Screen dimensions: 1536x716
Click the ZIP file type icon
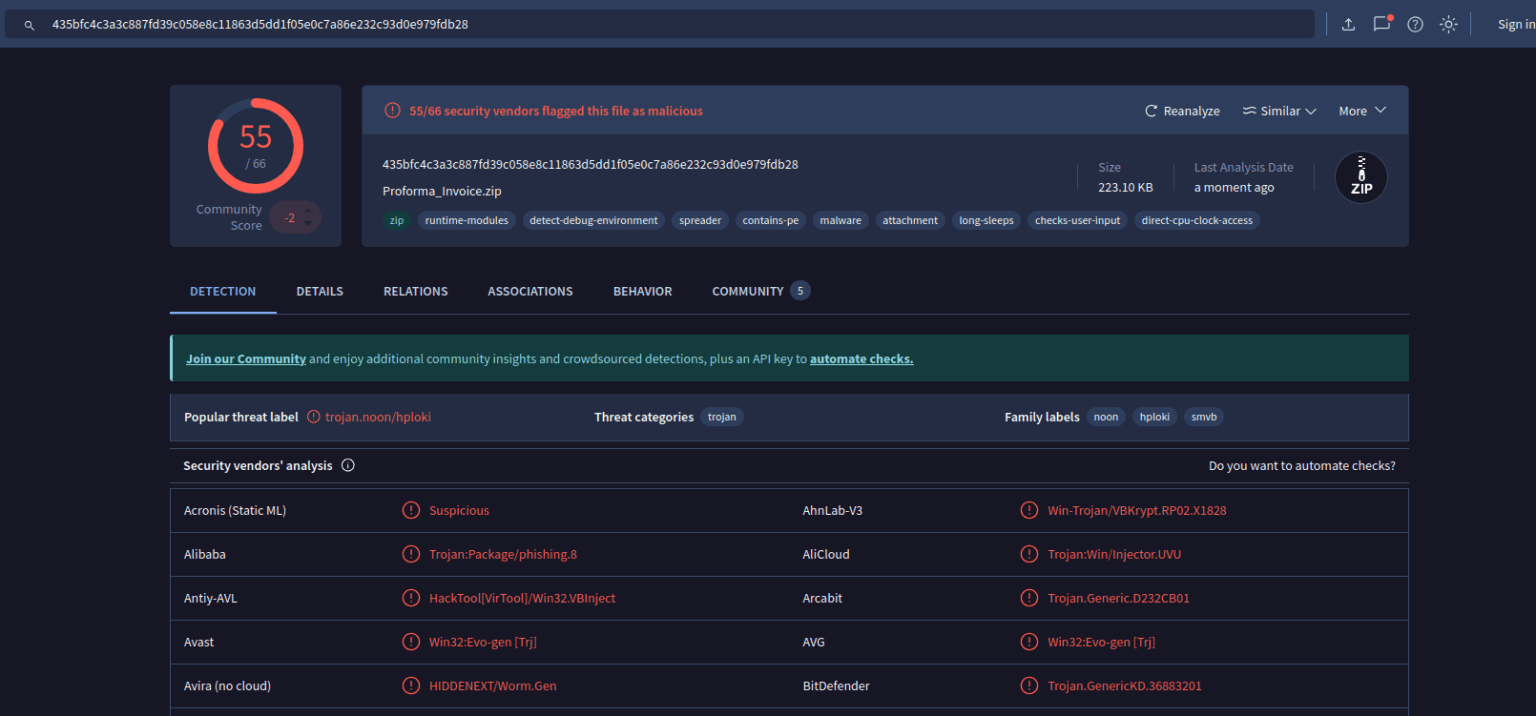point(1361,177)
